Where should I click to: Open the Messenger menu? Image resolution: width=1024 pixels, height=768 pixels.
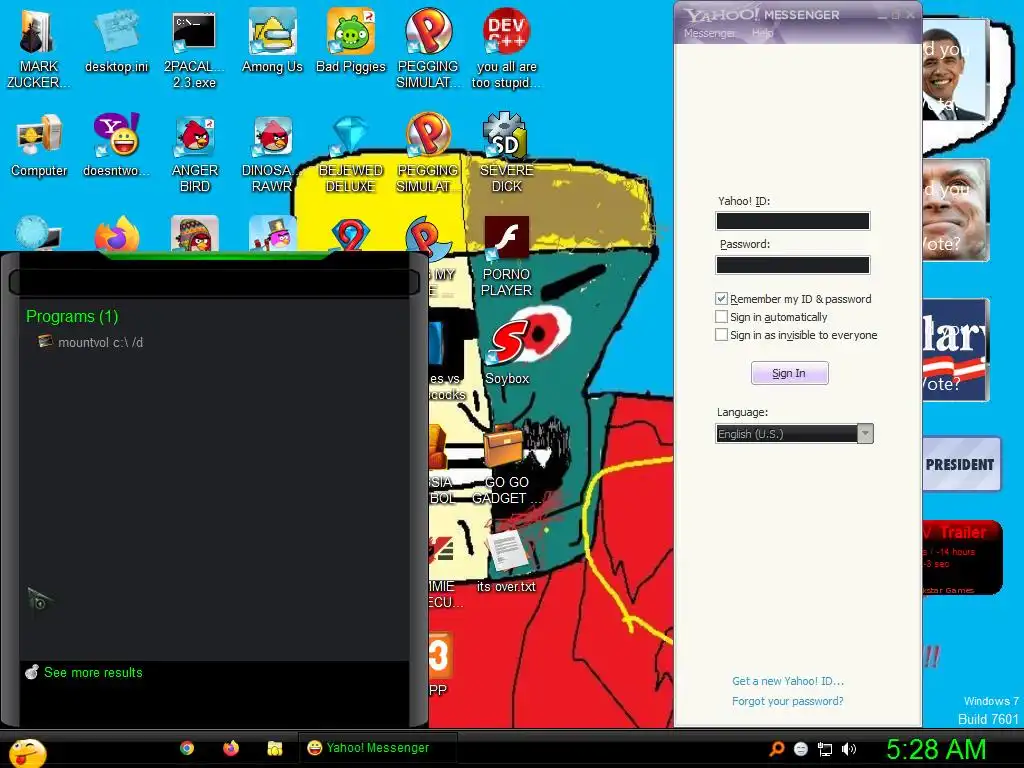(x=709, y=33)
